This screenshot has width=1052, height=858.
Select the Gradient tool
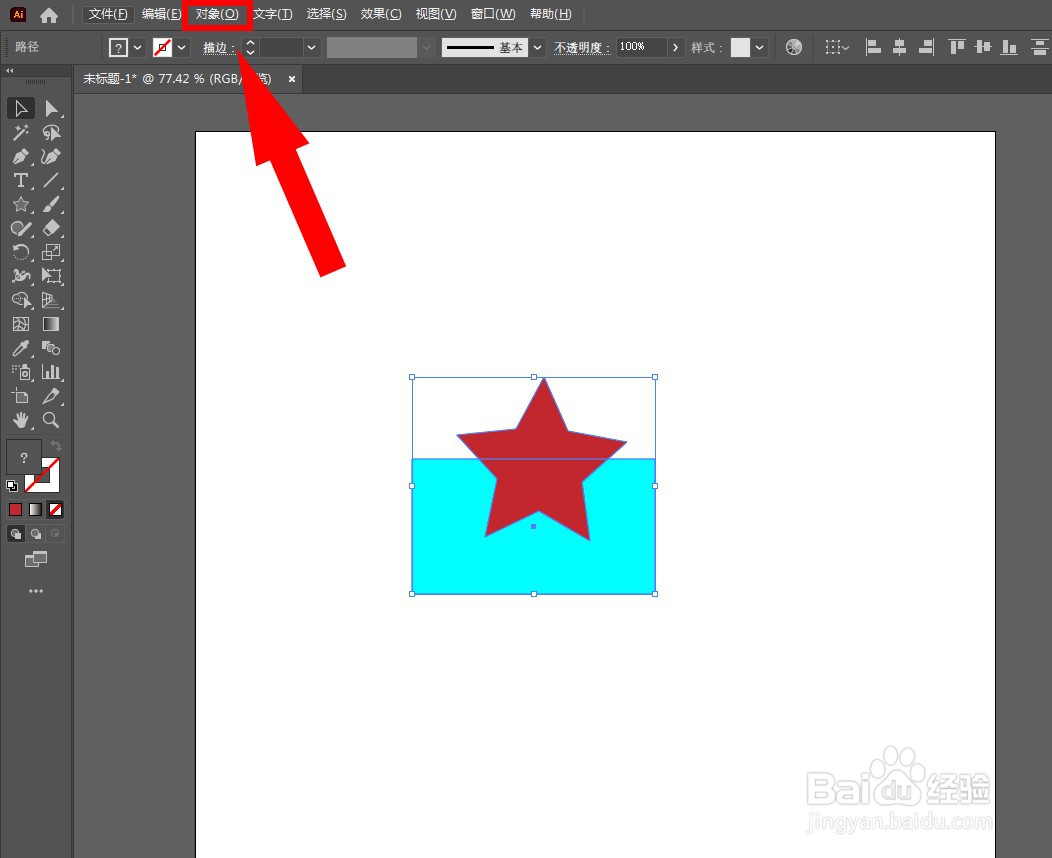coord(51,324)
